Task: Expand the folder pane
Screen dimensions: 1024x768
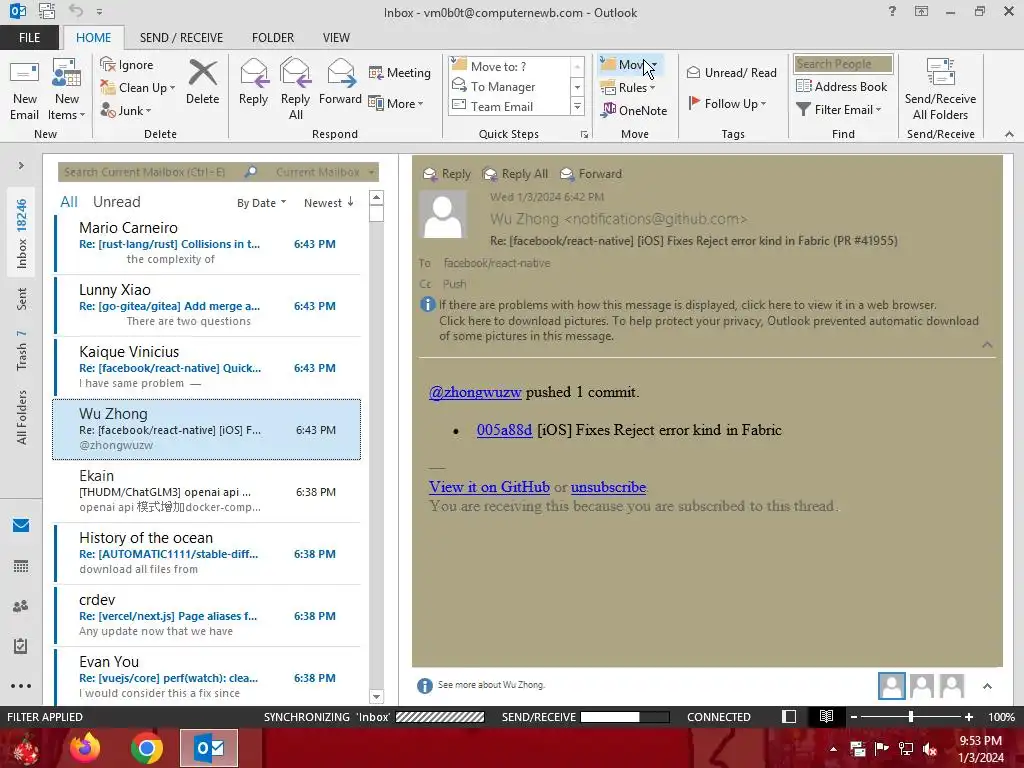Action: [x=21, y=166]
